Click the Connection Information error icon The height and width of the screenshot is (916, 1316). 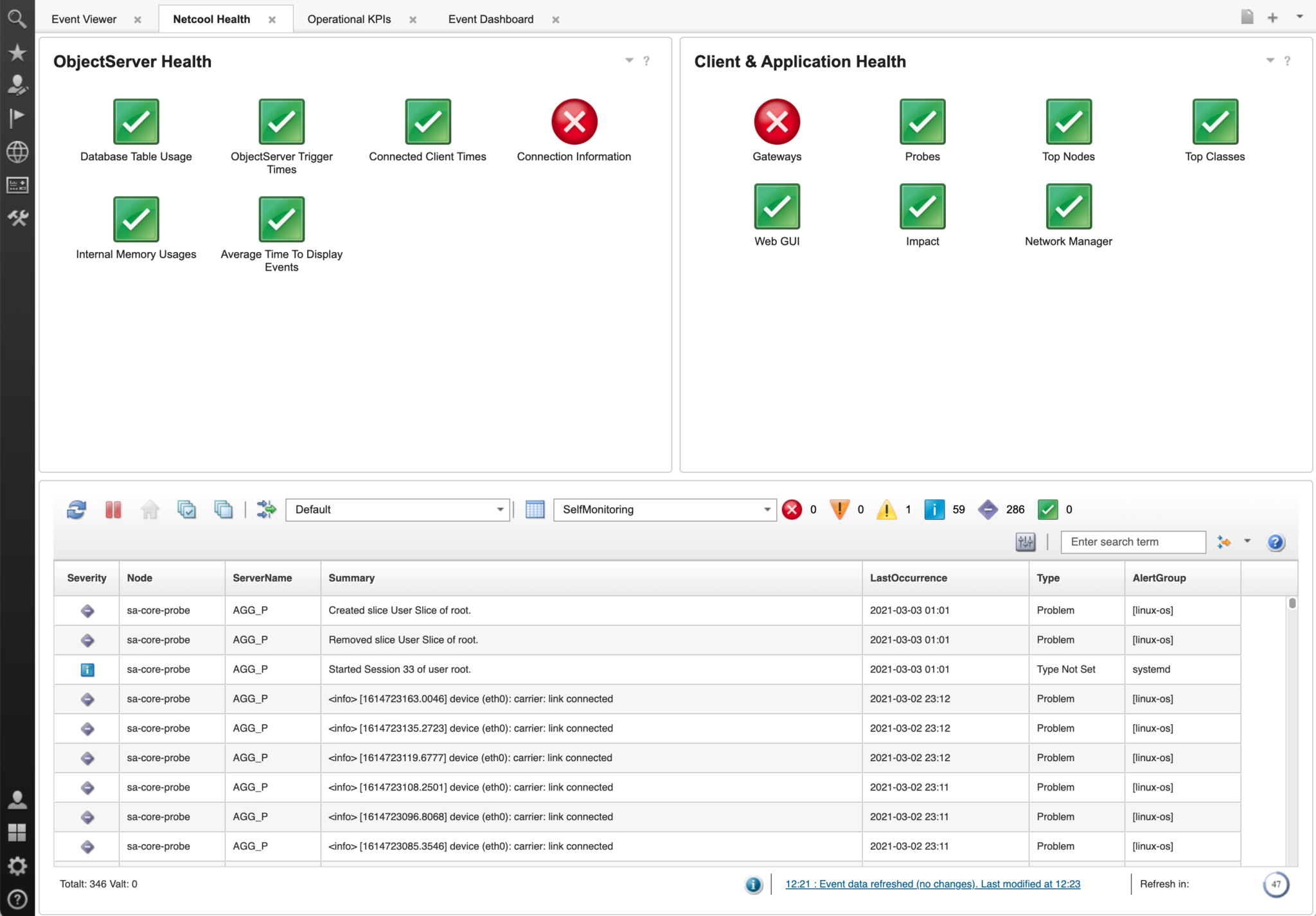point(574,121)
